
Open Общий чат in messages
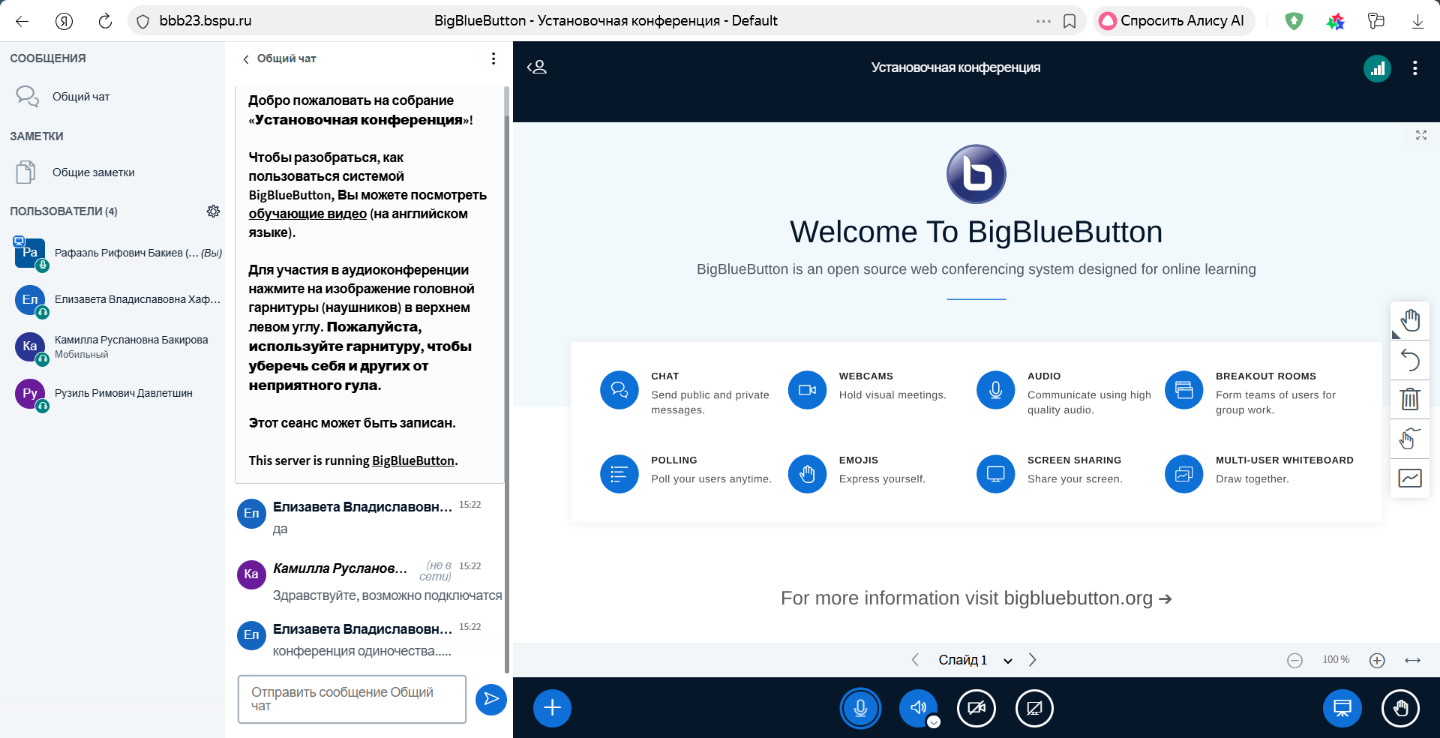point(80,97)
